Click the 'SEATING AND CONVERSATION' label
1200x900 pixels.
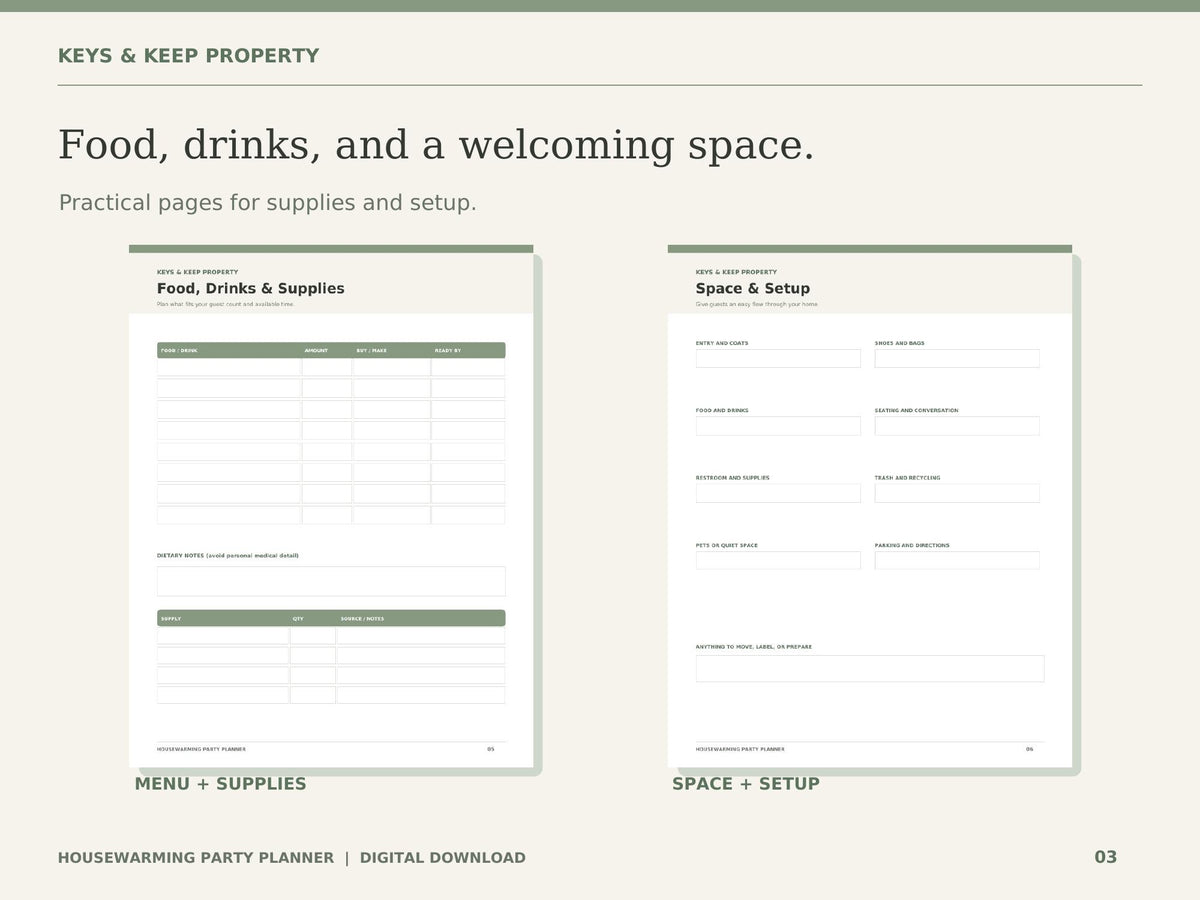pyautogui.click(x=917, y=411)
